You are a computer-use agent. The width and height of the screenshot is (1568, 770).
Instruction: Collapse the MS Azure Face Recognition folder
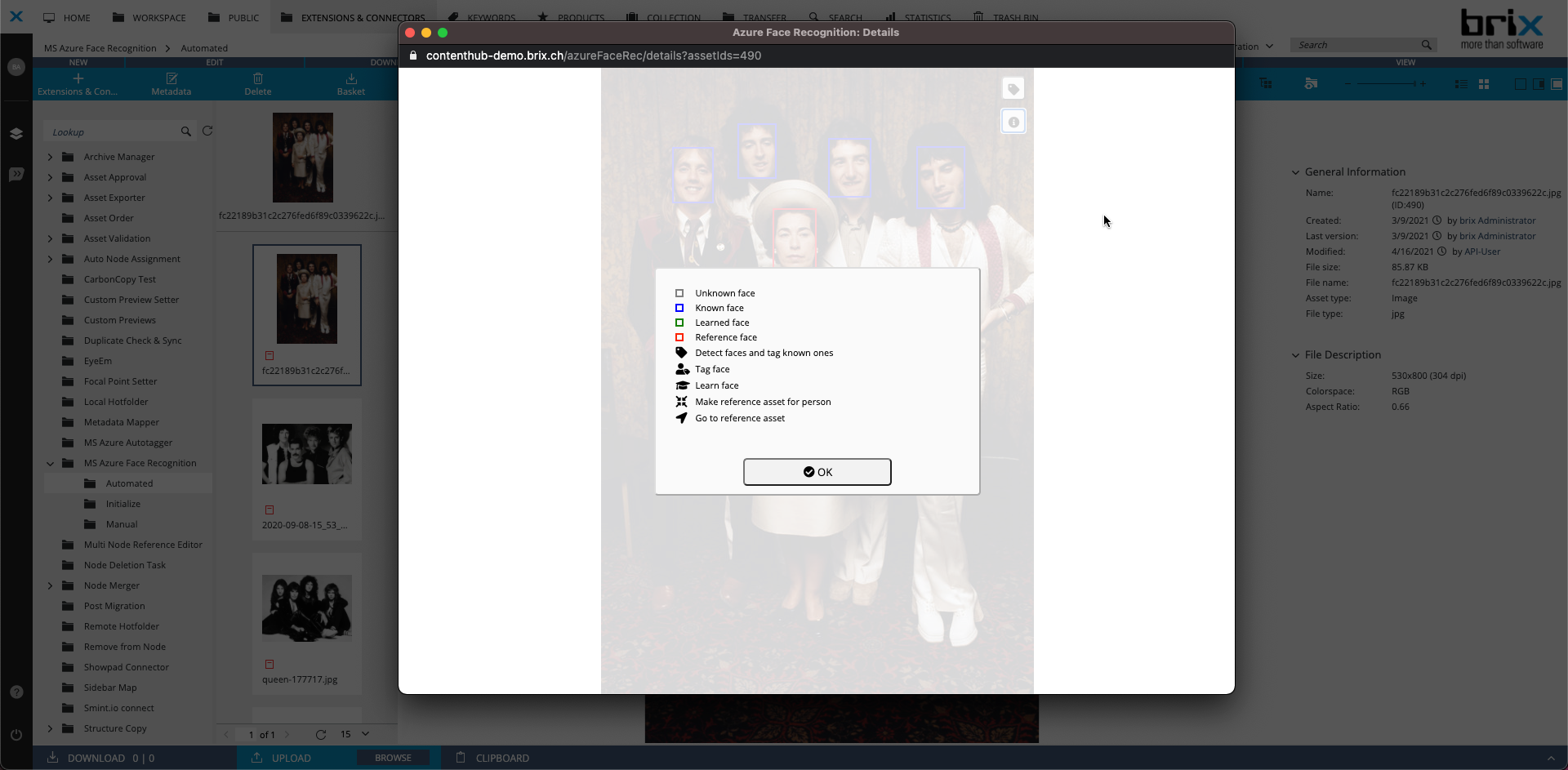pos(50,463)
